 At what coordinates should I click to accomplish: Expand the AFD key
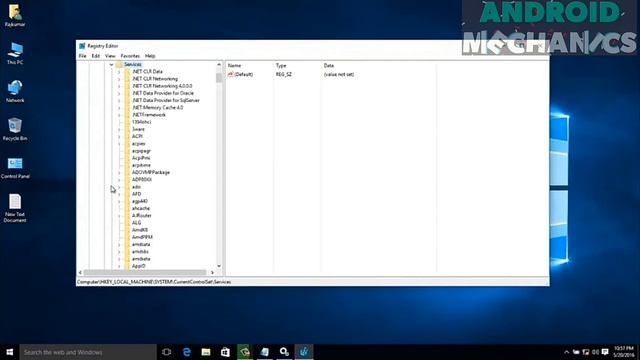pyautogui.click(x=119, y=194)
